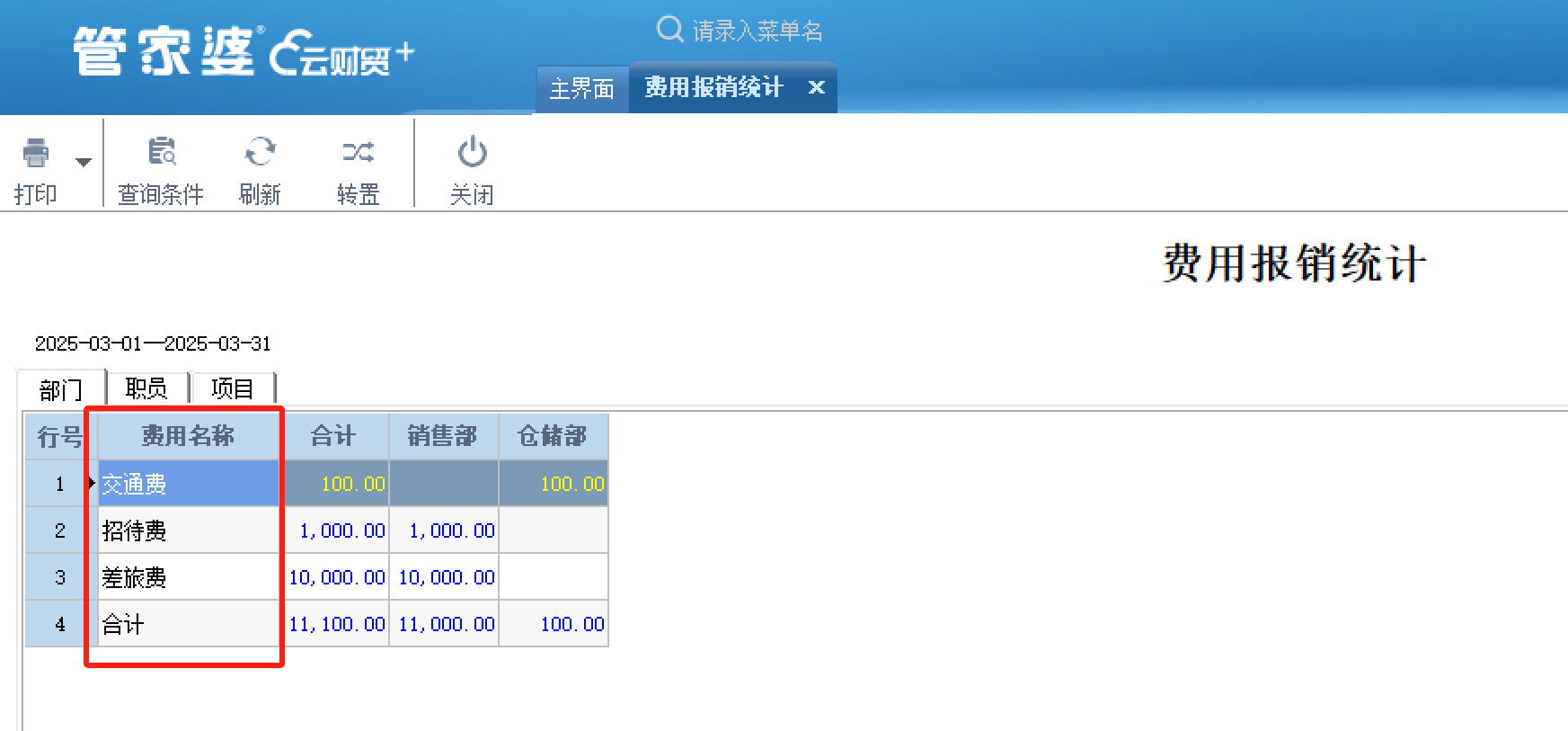Switch to the 主界面 tab

[x=582, y=89]
